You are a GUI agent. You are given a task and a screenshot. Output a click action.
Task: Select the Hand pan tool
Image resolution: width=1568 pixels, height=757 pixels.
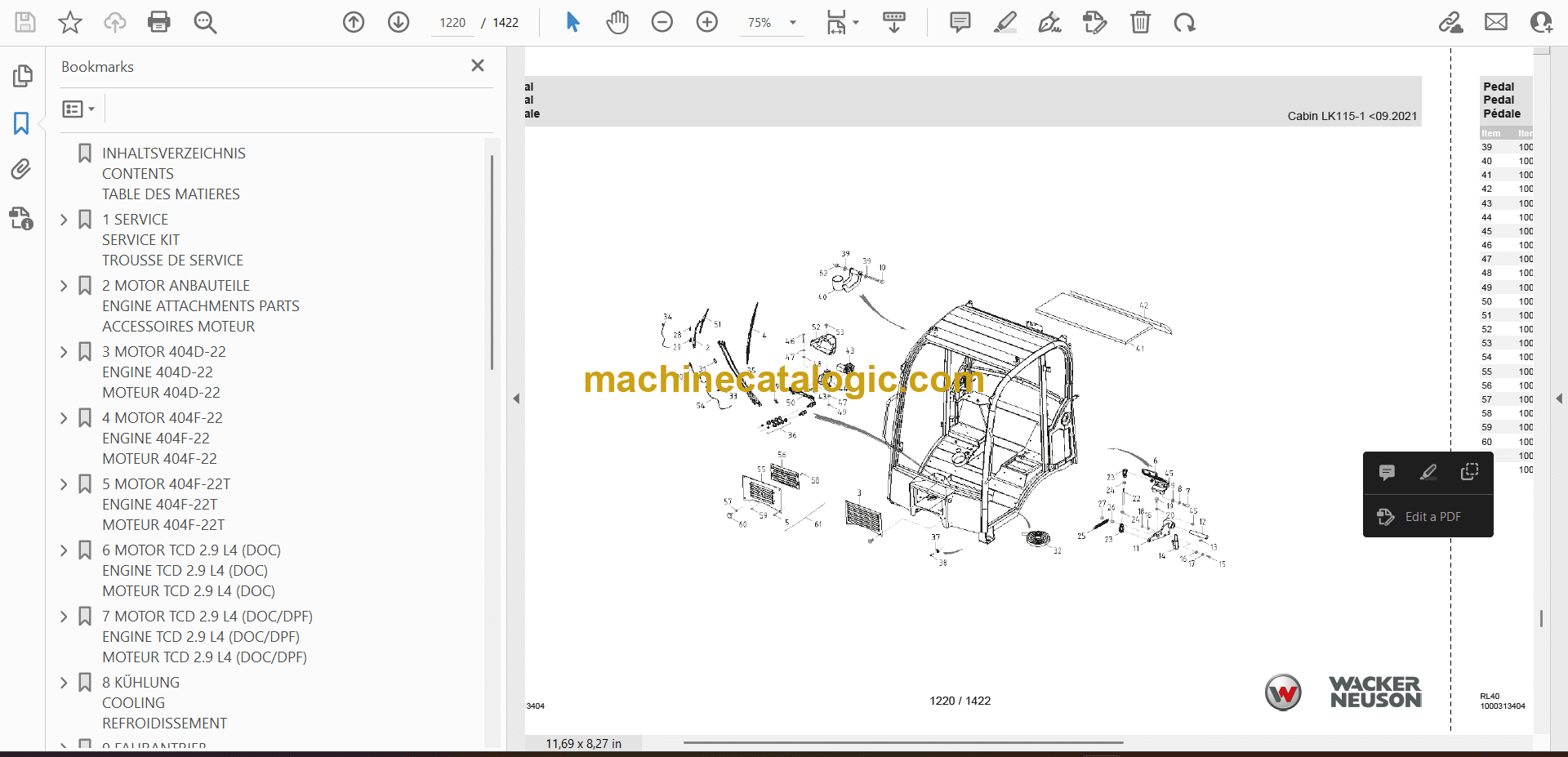pyautogui.click(x=617, y=22)
